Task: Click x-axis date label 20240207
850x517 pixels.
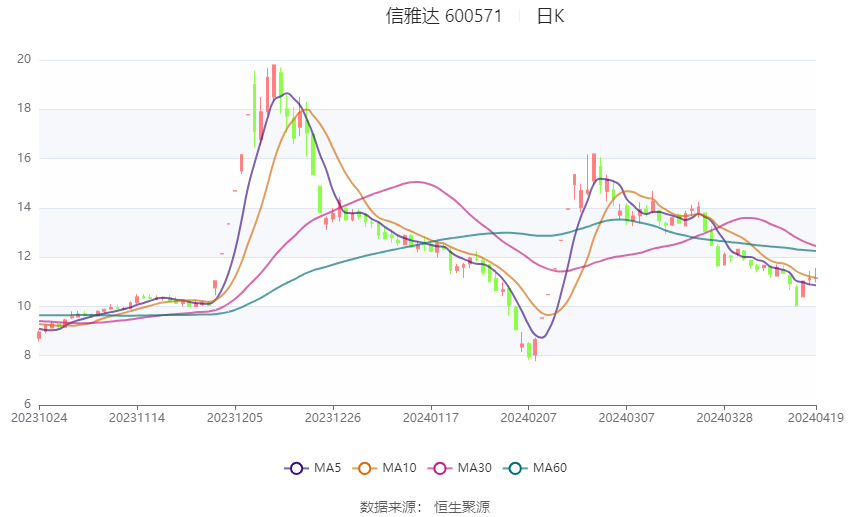Action: point(529,418)
